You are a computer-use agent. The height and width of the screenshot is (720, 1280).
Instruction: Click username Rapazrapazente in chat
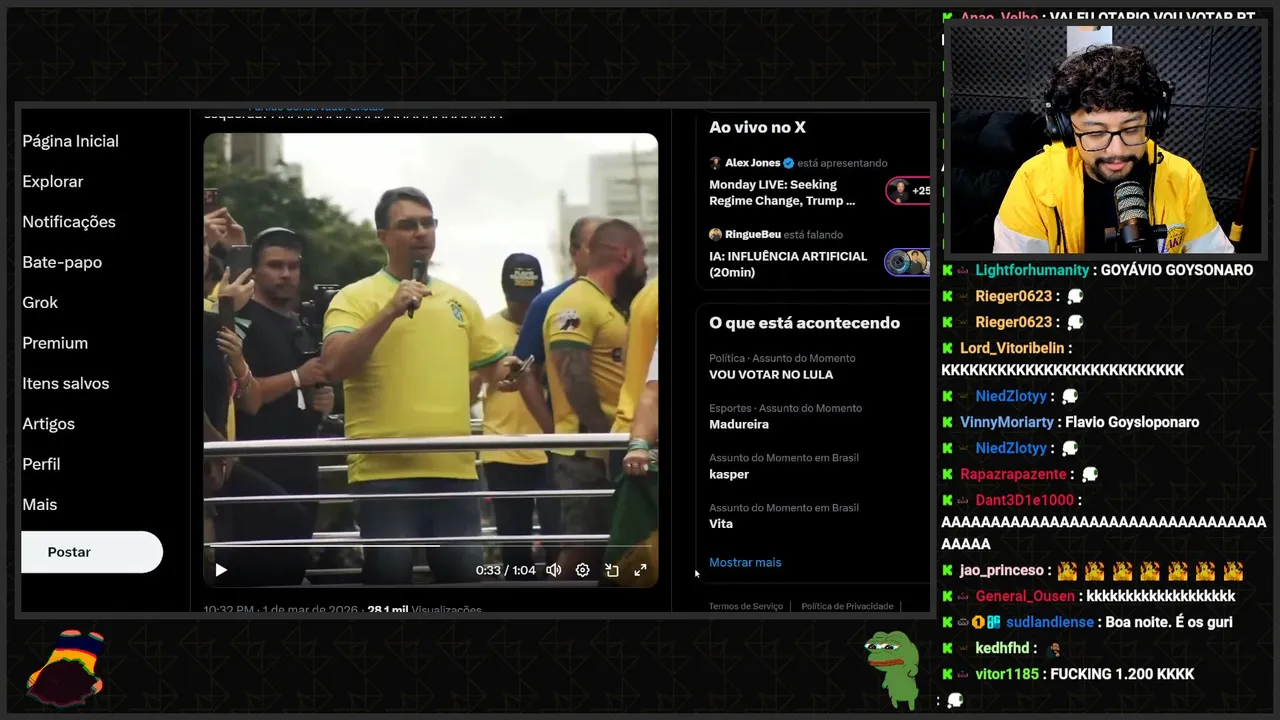tap(1013, 474)
